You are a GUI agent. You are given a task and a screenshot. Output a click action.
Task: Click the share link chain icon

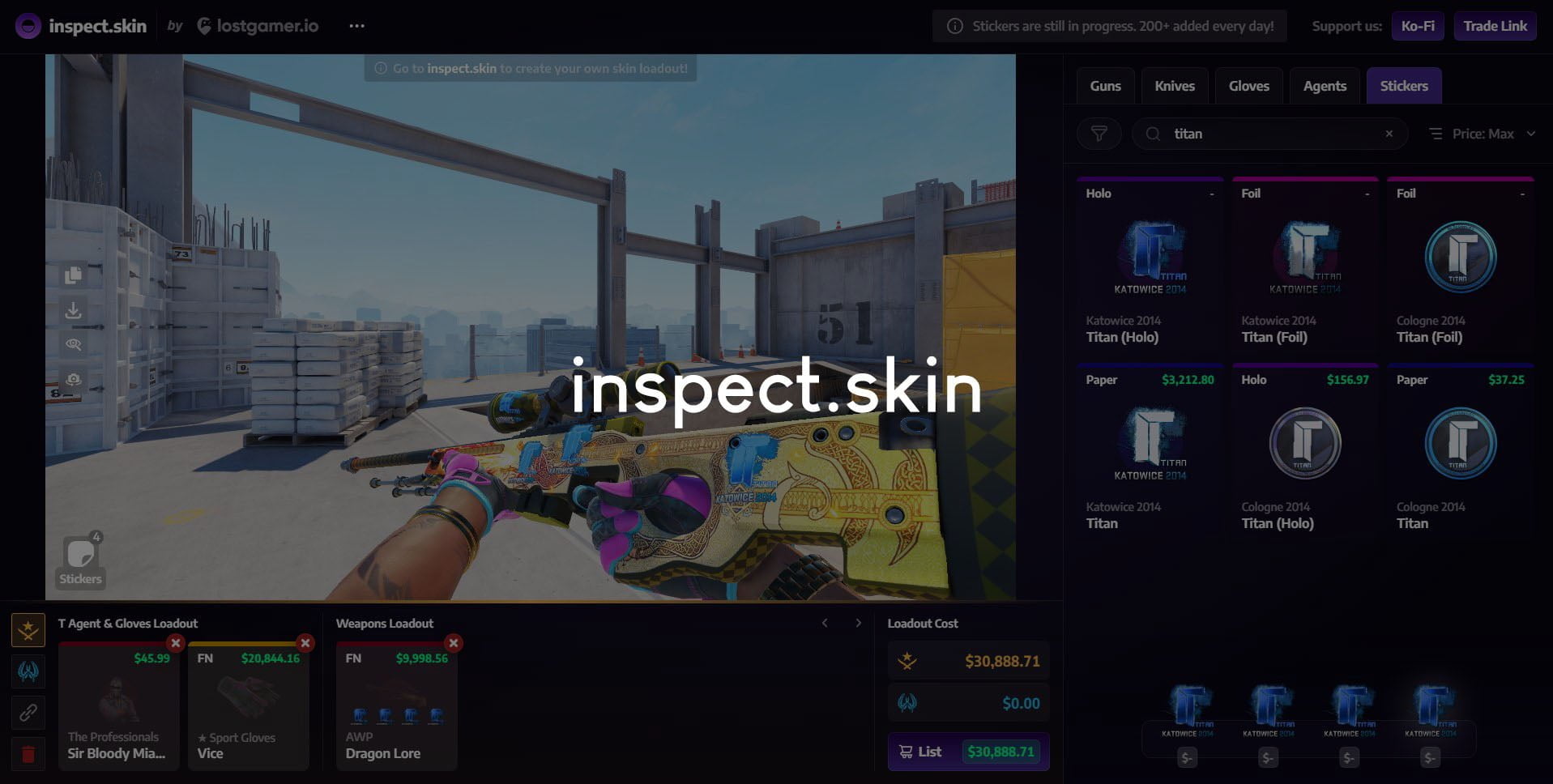[x=28, y=713]
